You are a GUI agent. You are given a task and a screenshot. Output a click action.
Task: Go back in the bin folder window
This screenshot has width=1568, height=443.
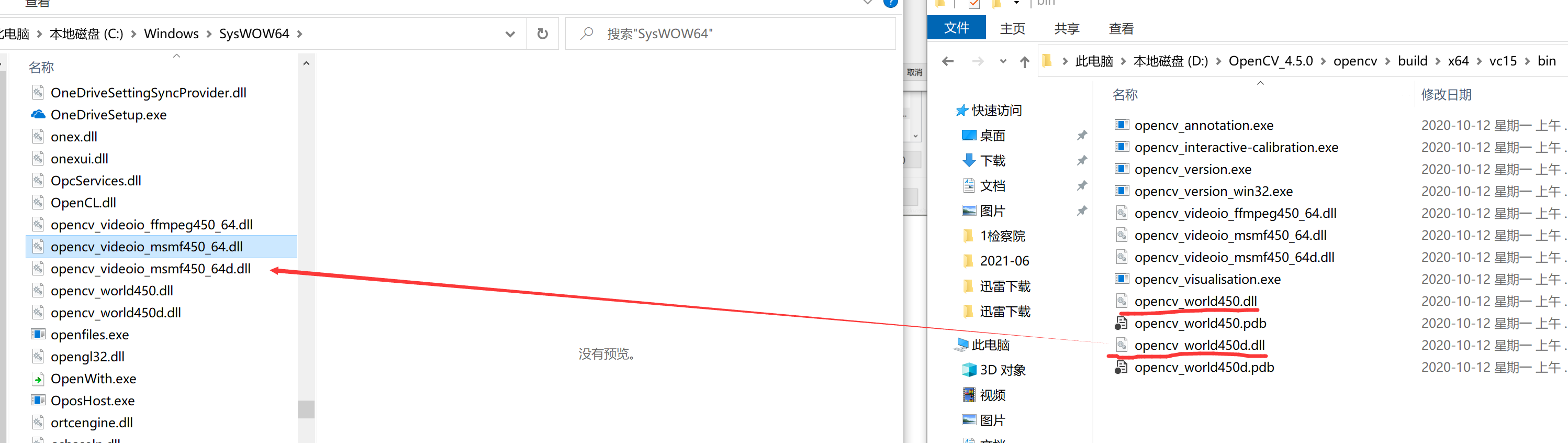tap(948, 61)
